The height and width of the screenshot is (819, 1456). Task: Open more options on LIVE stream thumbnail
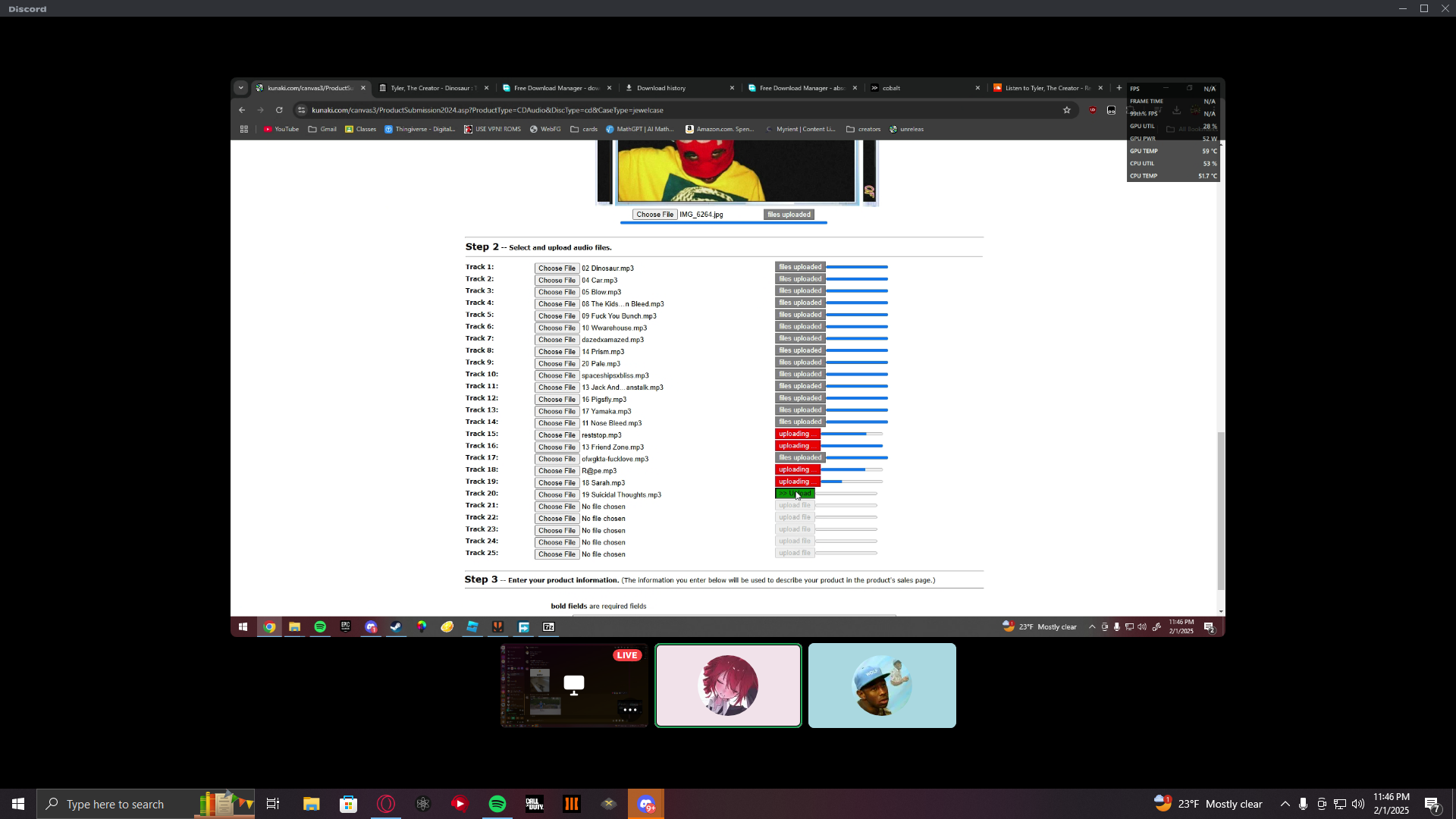pyautogui.click(x=629, y=710)
